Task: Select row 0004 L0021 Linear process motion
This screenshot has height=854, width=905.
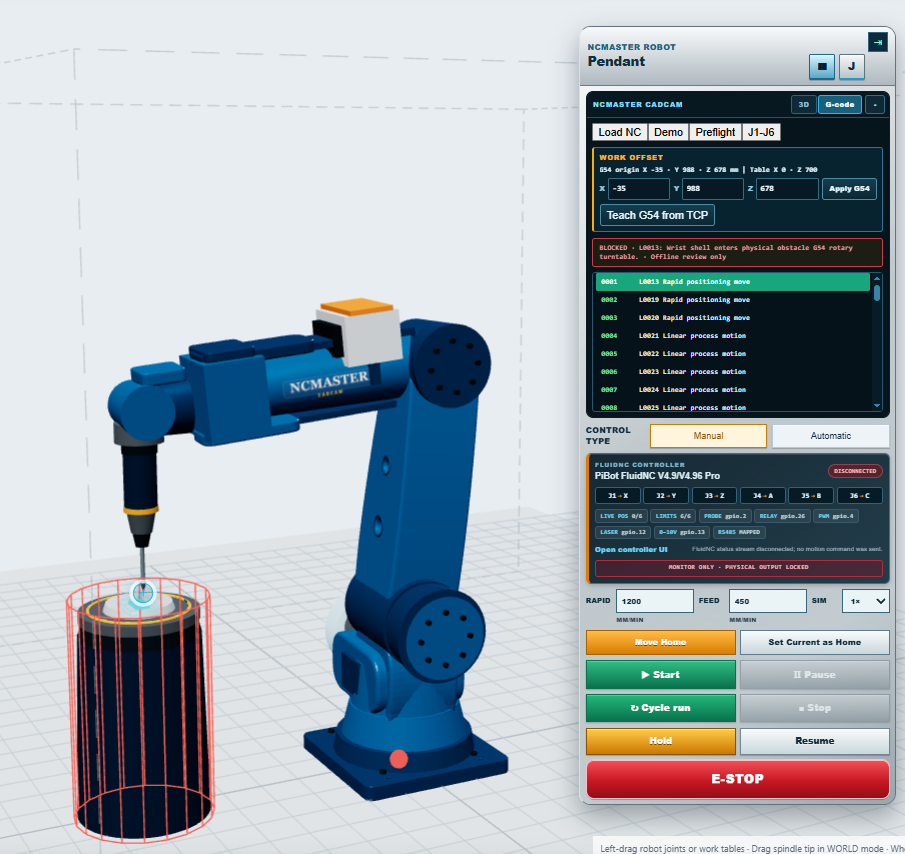Action: coord(732,335)
